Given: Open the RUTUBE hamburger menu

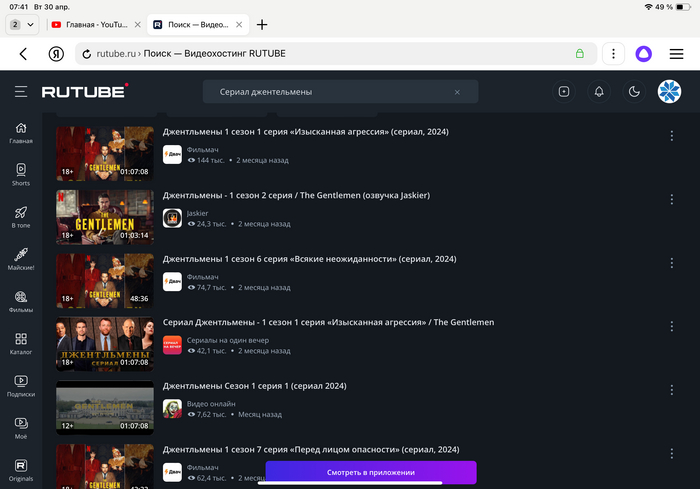Looking at the screenshot, I should click(21, 92).
